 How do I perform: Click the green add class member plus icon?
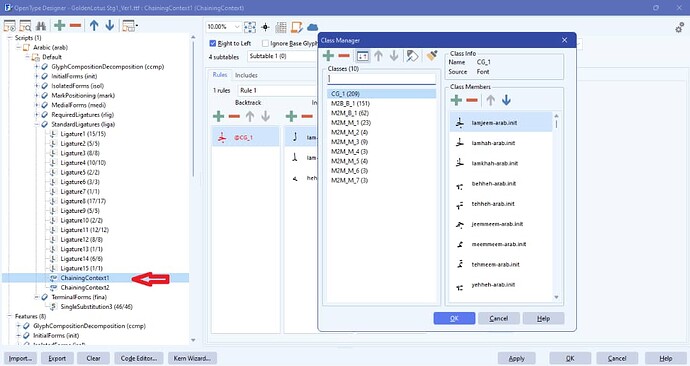456,100
